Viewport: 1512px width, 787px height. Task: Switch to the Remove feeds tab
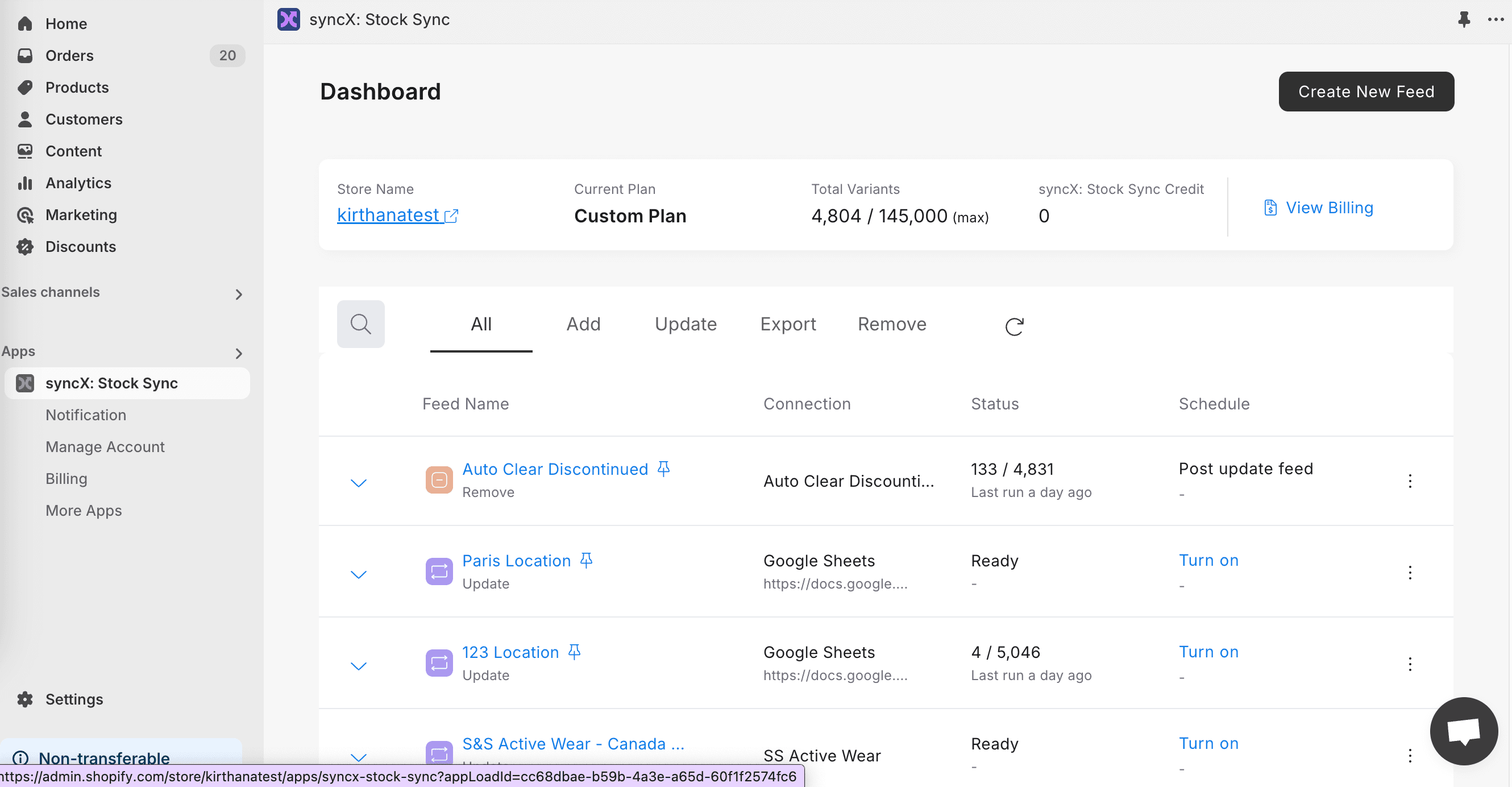(892, 324)
